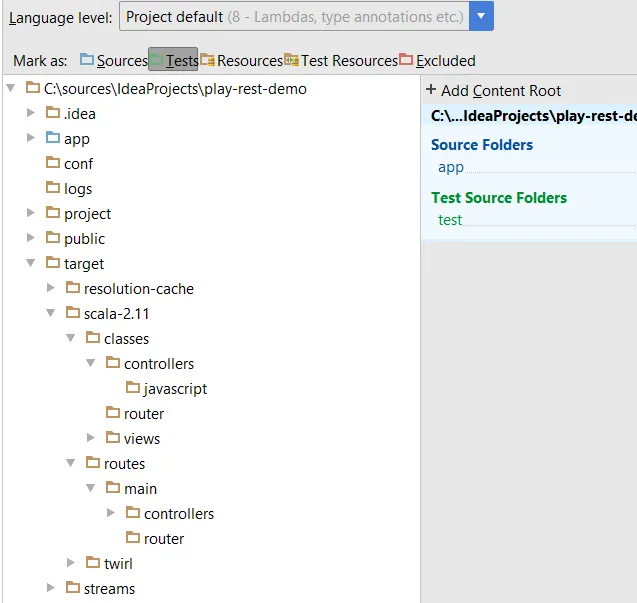
Task: Expand the resolution-cache folder
Action: [50, 288]
